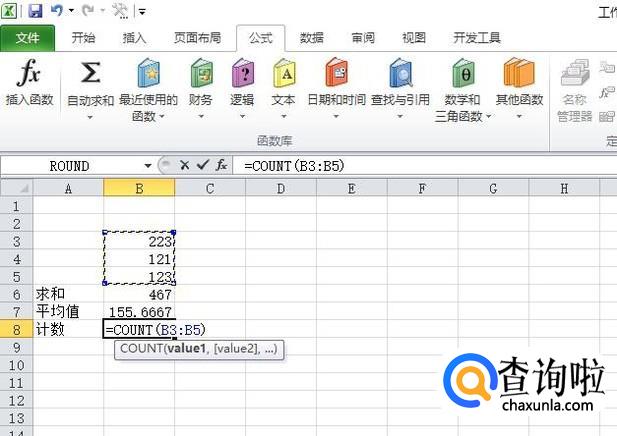Click the AutoSum sigma icon
Screen dimensions: 617x436
[90, 73]
